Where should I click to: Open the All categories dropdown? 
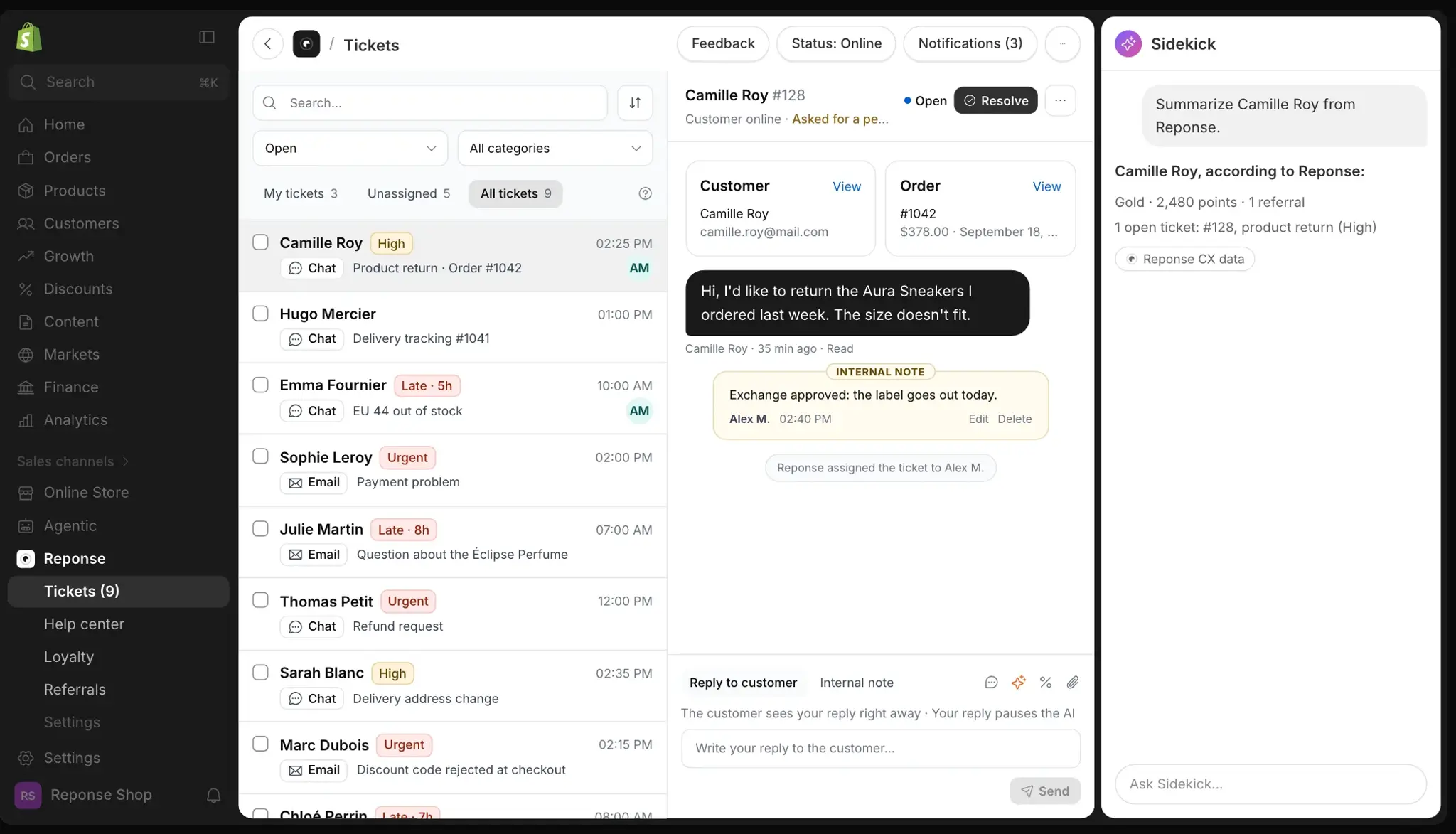(555, 149)
